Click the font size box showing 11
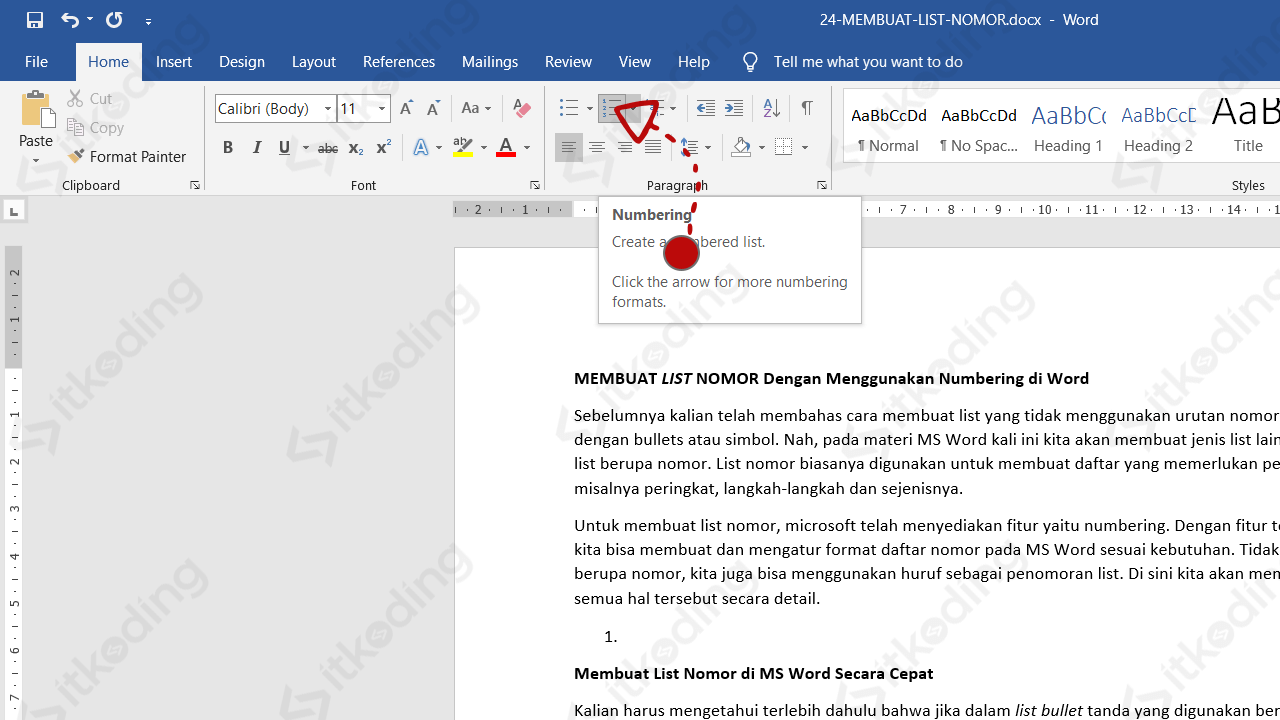Screen dimensions: 1280x720 click(x=356, y=108)
